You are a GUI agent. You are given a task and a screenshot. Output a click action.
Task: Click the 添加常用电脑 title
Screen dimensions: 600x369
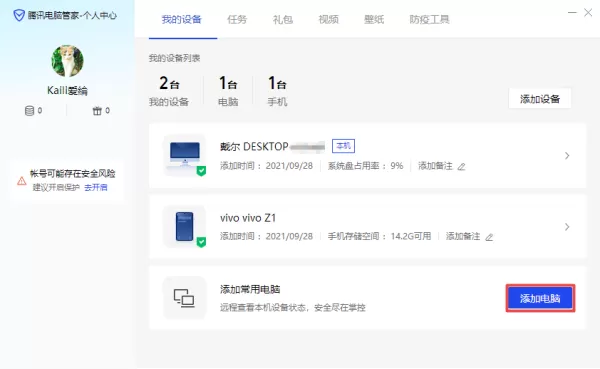[x=250, y=289]
